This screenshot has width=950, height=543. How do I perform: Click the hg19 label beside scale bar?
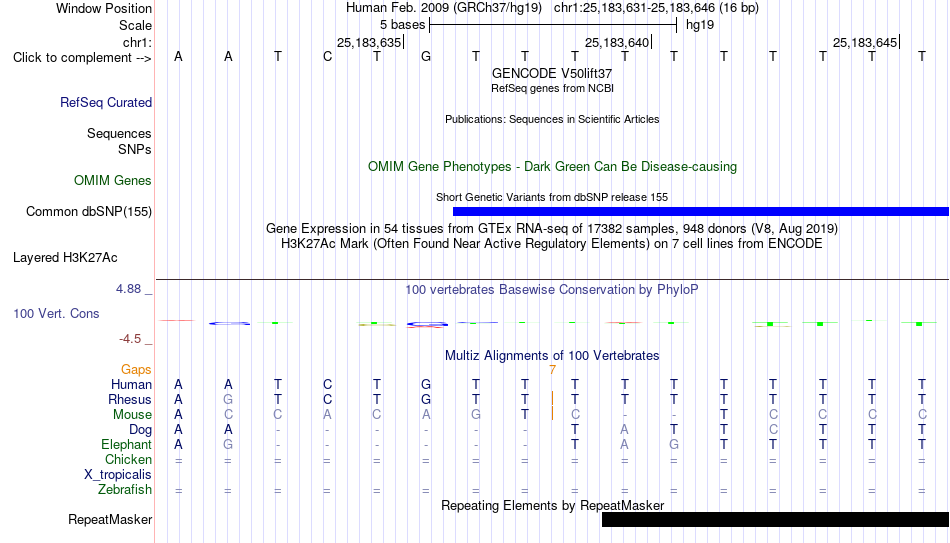pos(700,25)
